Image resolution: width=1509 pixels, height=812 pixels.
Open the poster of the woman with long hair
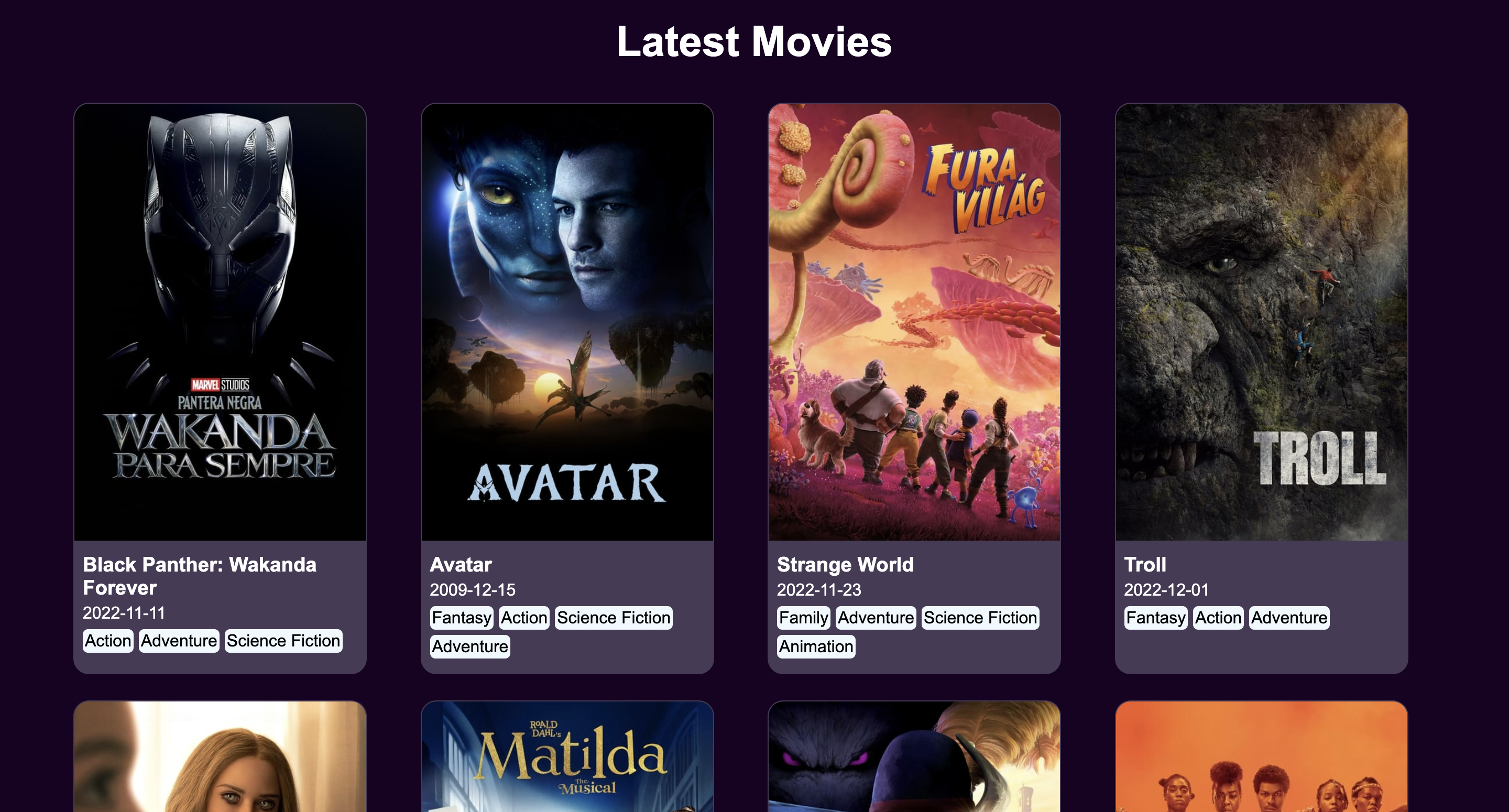click(x=220, y=757)
